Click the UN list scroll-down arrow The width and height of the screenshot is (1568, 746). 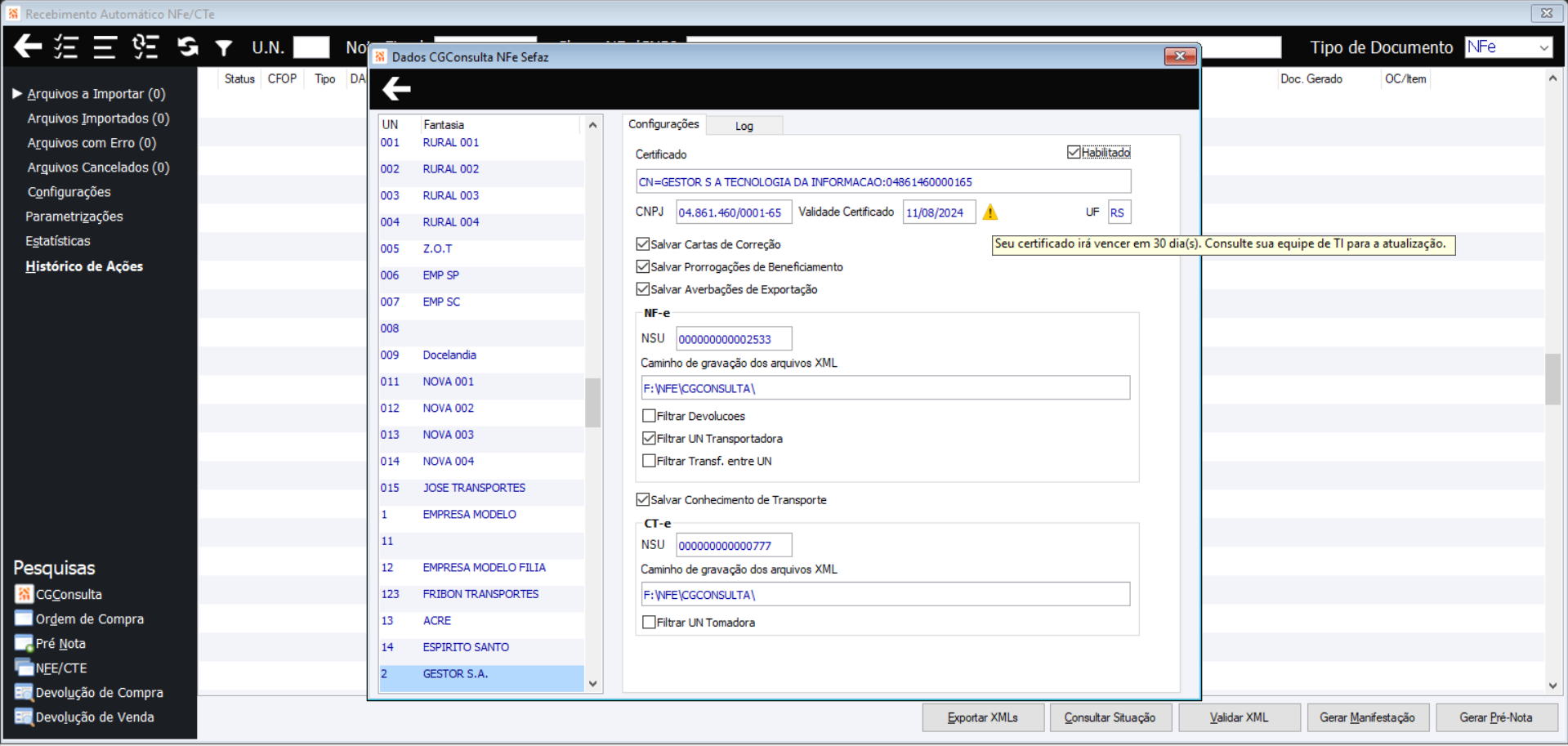click(x=593, y=684)
